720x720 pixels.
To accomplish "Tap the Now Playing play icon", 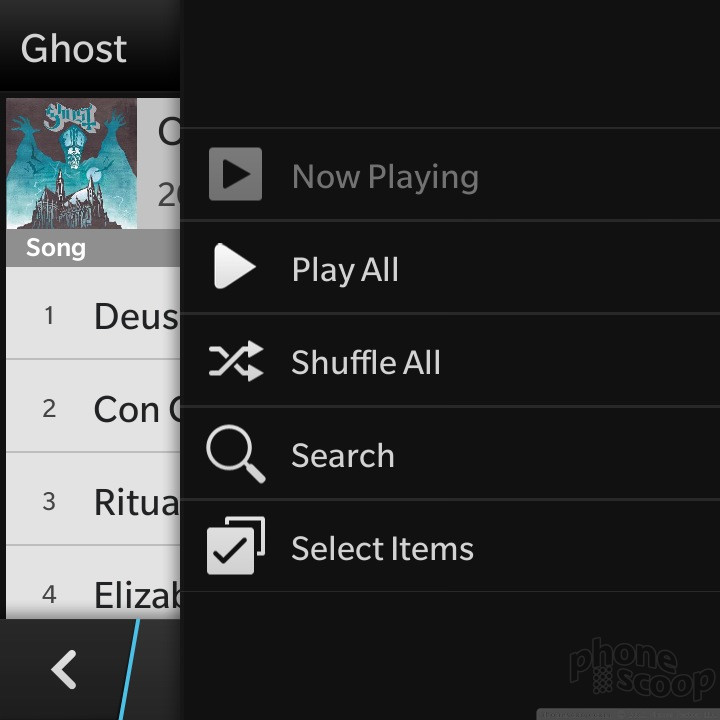I will [x=235, y=174].
